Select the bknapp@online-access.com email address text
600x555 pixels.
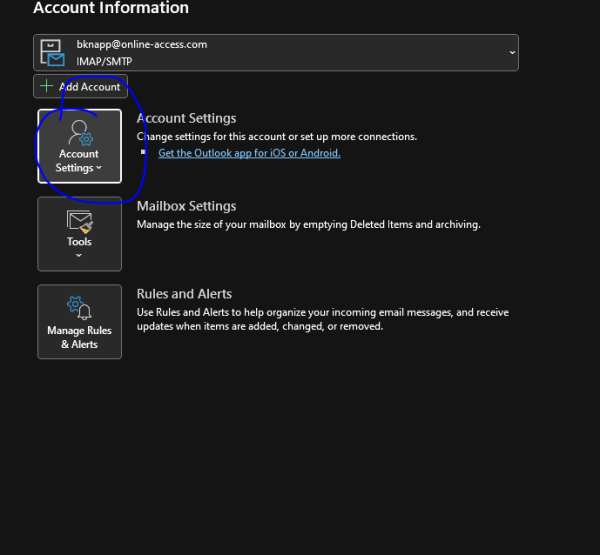[x=141, y=45]
